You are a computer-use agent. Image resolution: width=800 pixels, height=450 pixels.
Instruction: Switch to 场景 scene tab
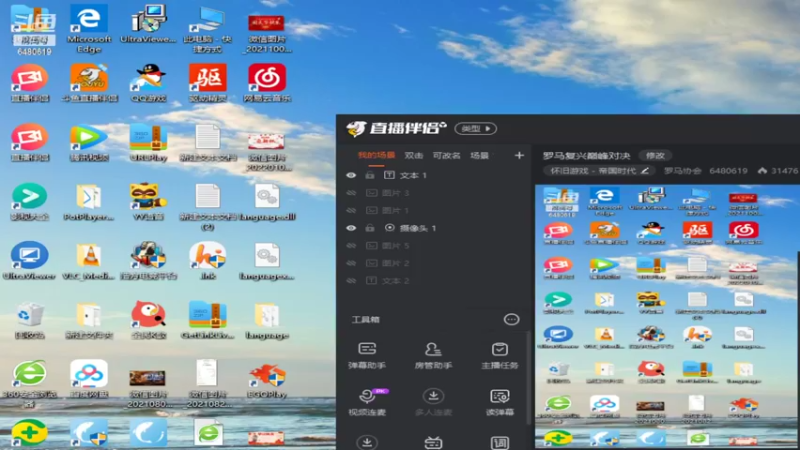(479, 156)
